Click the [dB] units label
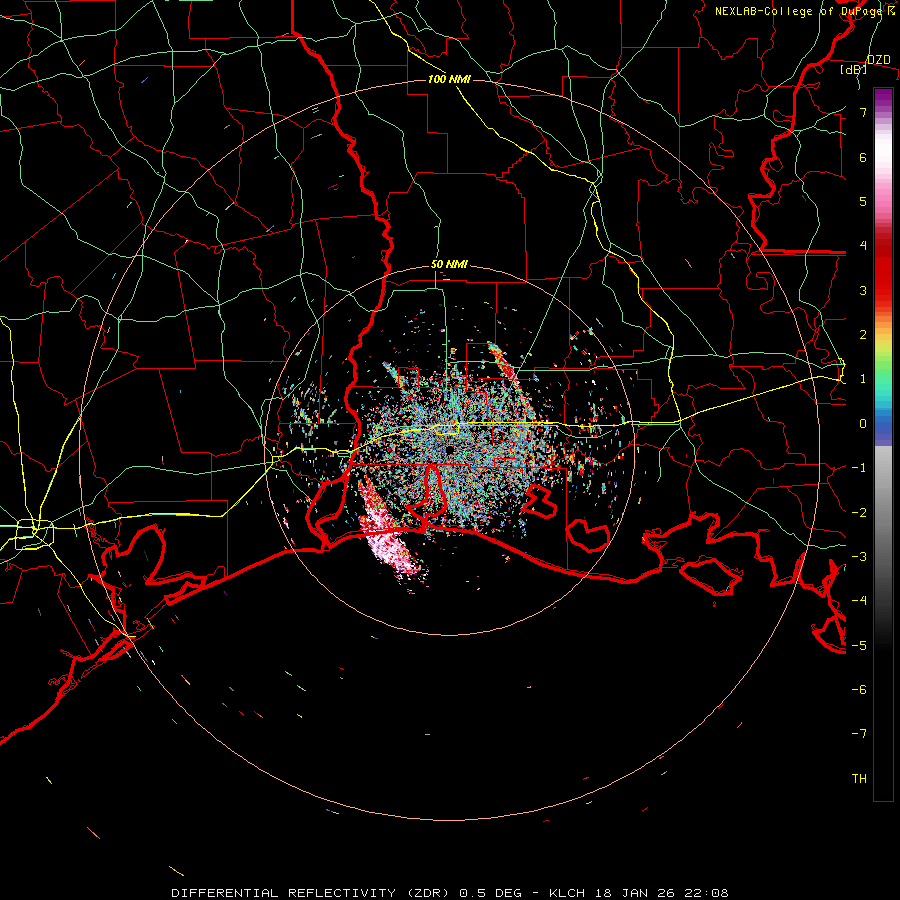Viewport: 900px width, 900px height. (854, 70)
